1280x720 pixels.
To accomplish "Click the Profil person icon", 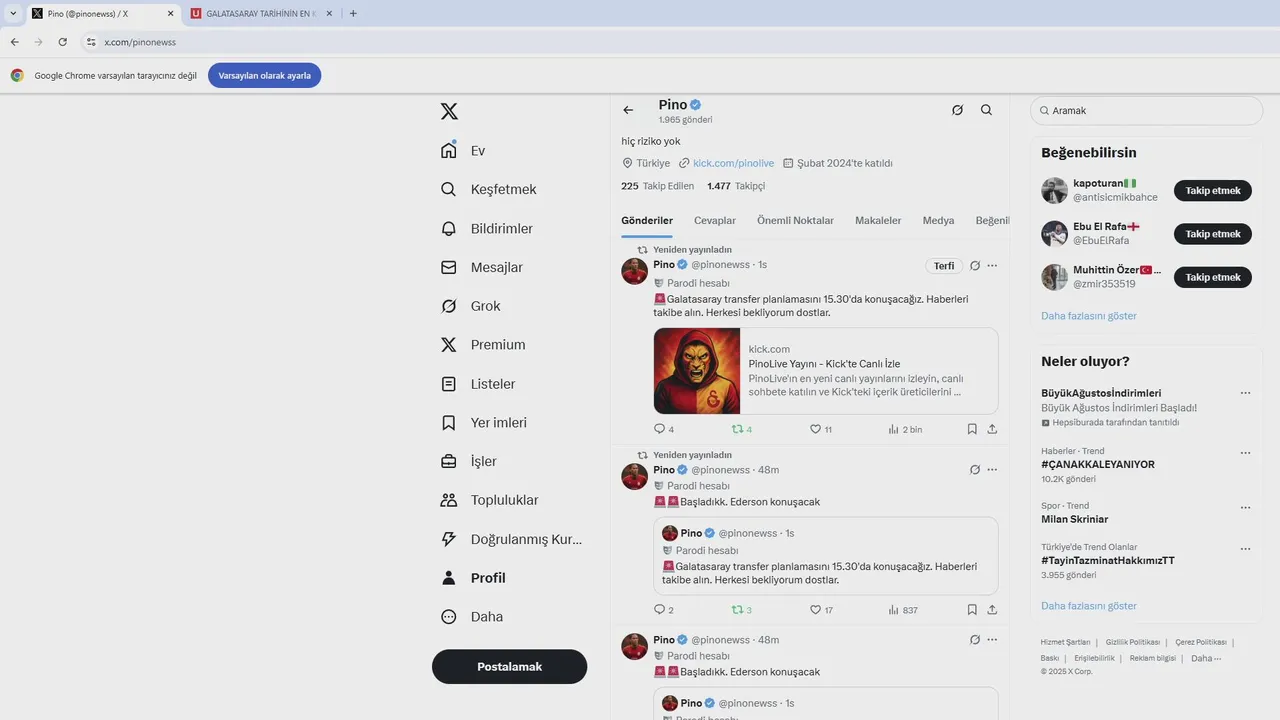I will [x=449, y=578].
